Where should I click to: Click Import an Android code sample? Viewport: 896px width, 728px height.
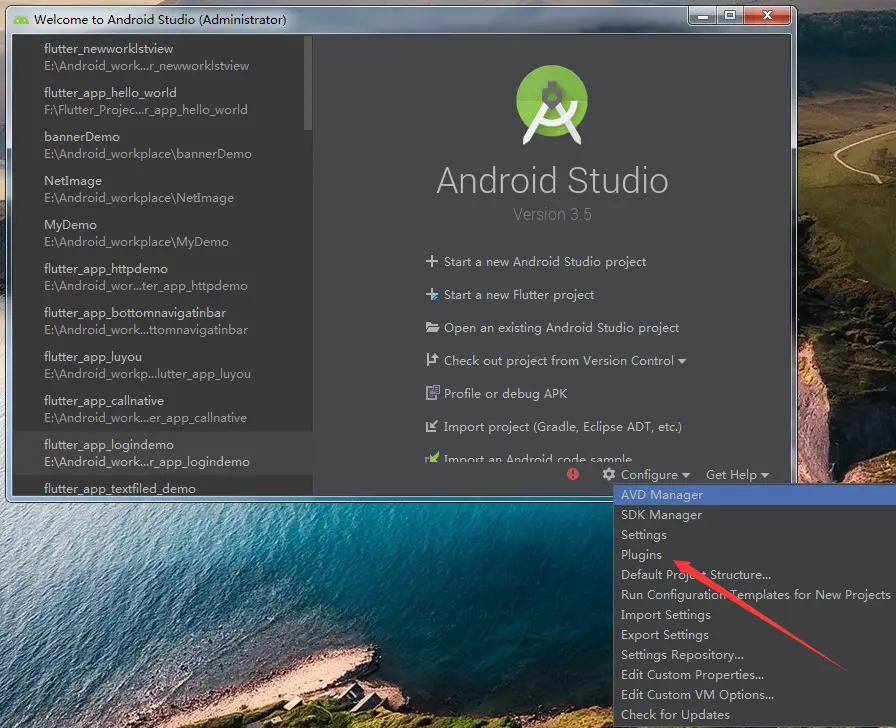[x=537, y=458]
